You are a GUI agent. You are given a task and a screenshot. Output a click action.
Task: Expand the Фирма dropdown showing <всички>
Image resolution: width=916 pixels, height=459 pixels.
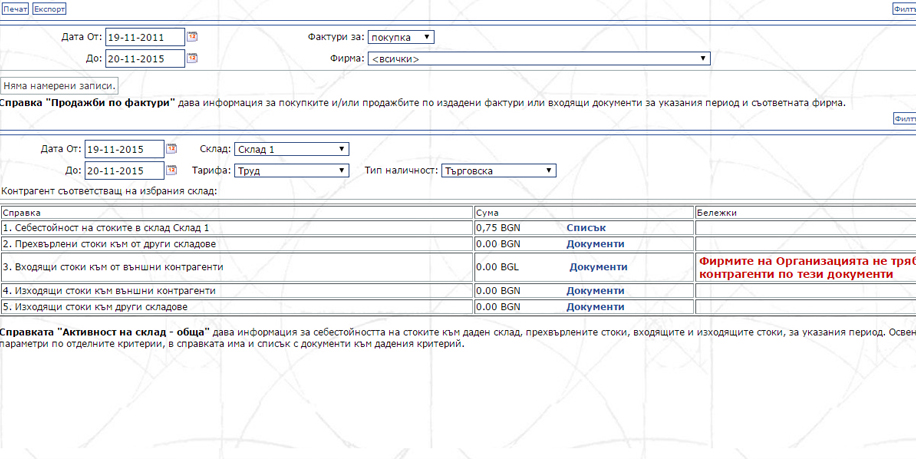tap(539, 59)
